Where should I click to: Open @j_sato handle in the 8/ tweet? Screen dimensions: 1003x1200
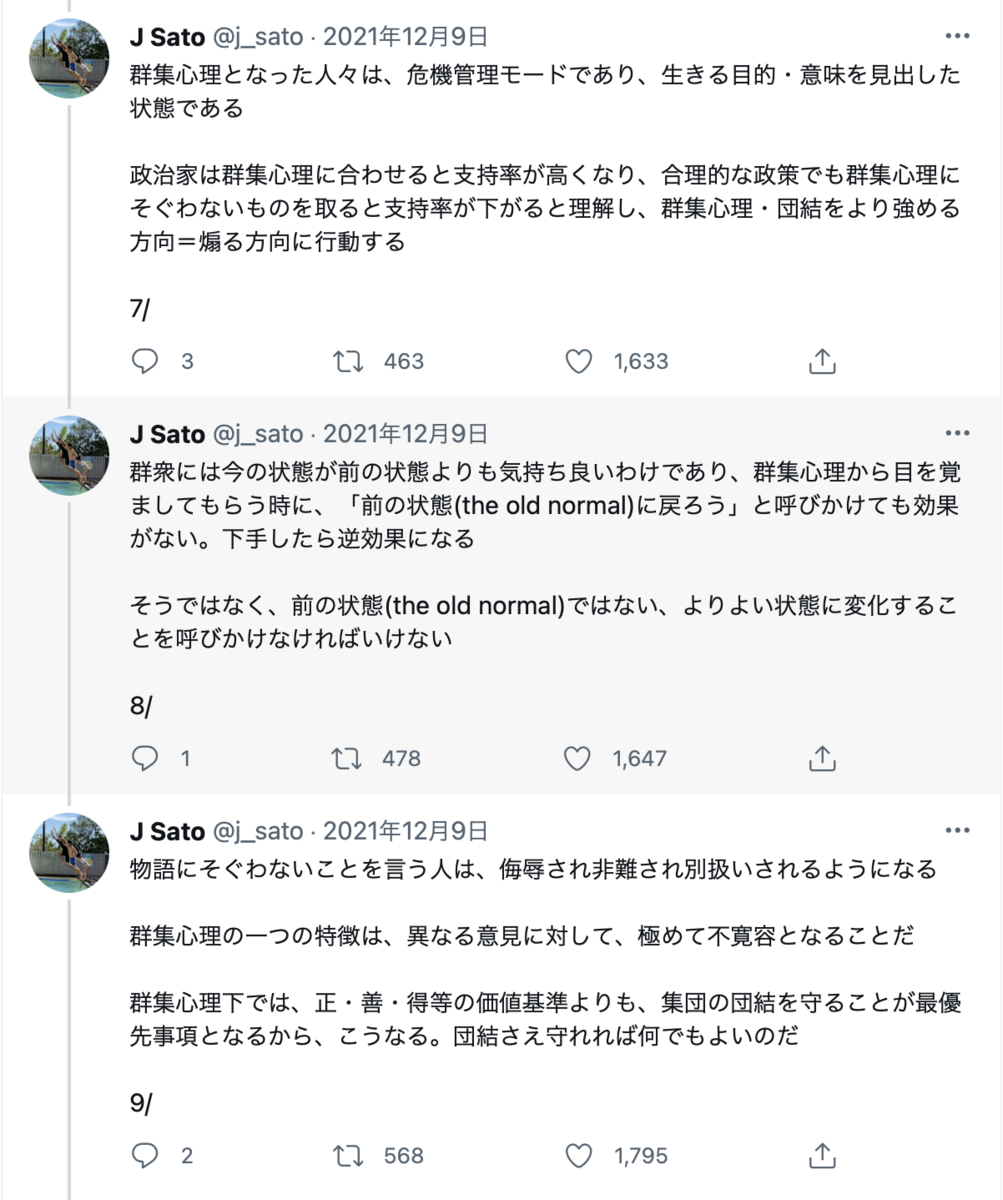(257, 434)
